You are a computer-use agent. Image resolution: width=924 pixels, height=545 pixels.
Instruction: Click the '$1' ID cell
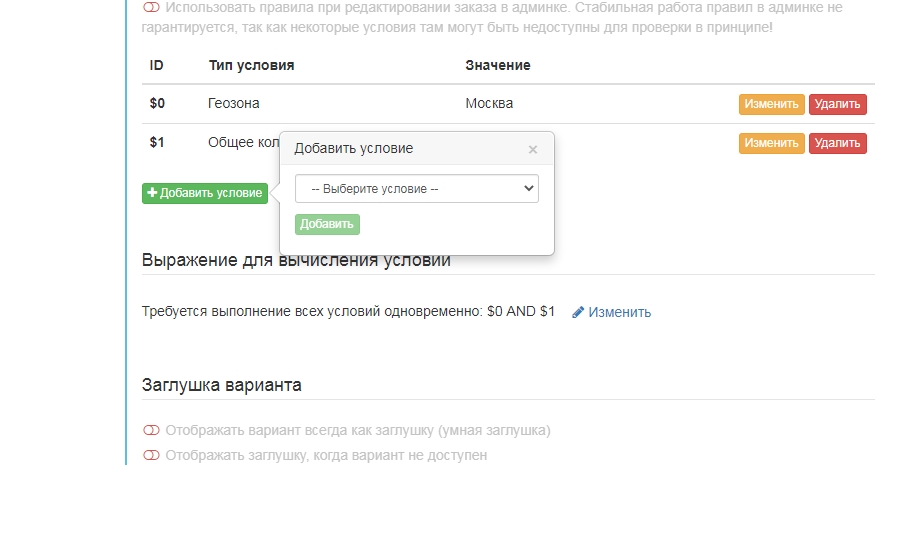[x=157, y=143]
